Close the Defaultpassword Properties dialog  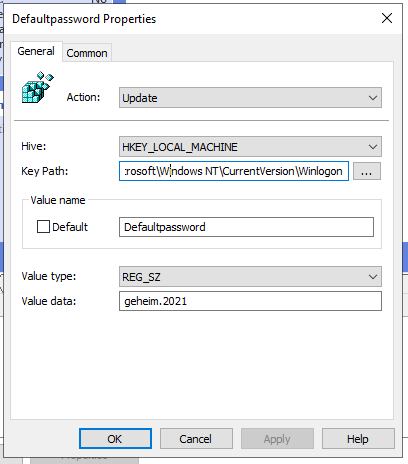(387, 18)
